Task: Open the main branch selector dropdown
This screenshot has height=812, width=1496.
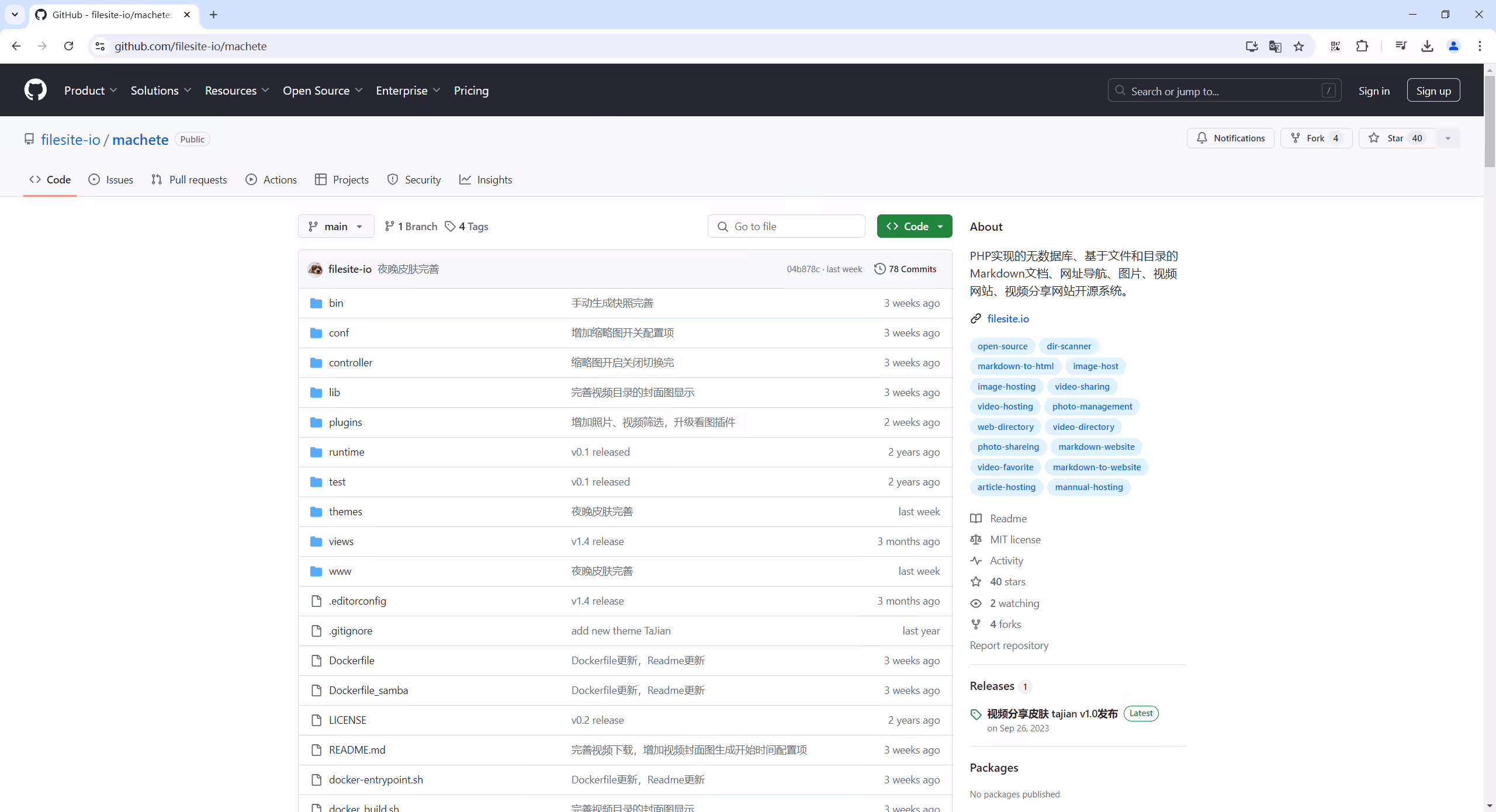Action: pyautogui.click(x=336, y=226)
